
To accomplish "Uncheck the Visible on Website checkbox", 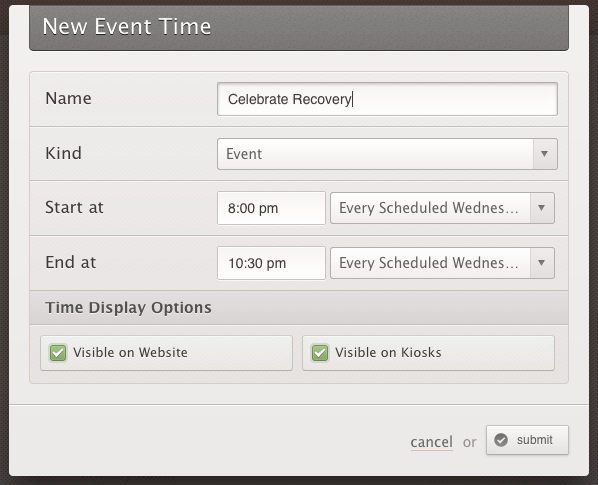I will (x=58, y=353).
